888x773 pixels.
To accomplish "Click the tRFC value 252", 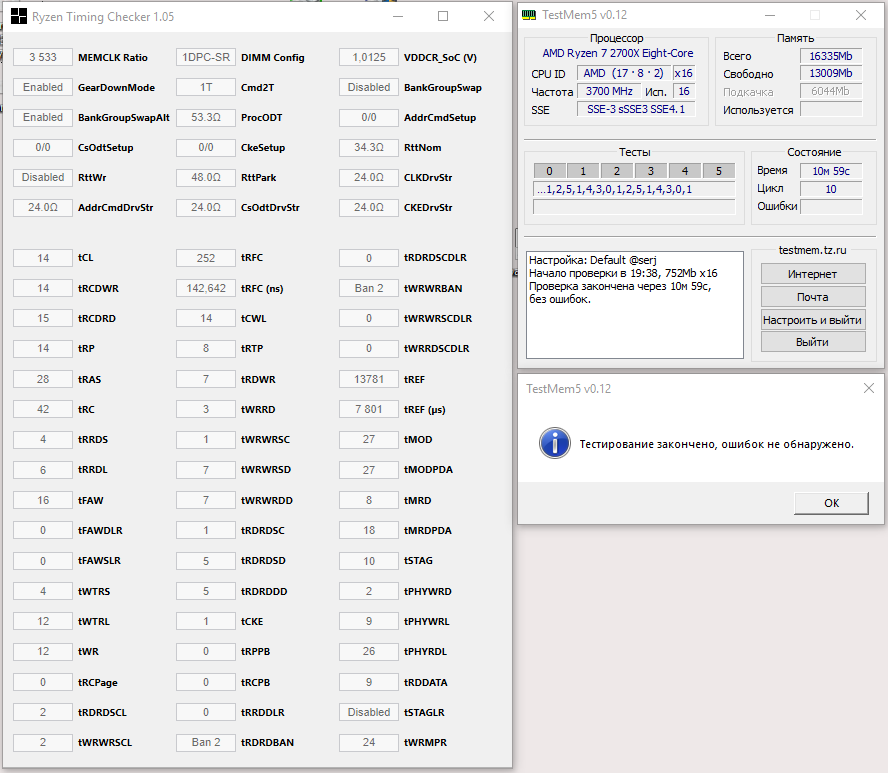I will (x=206, y=258).
